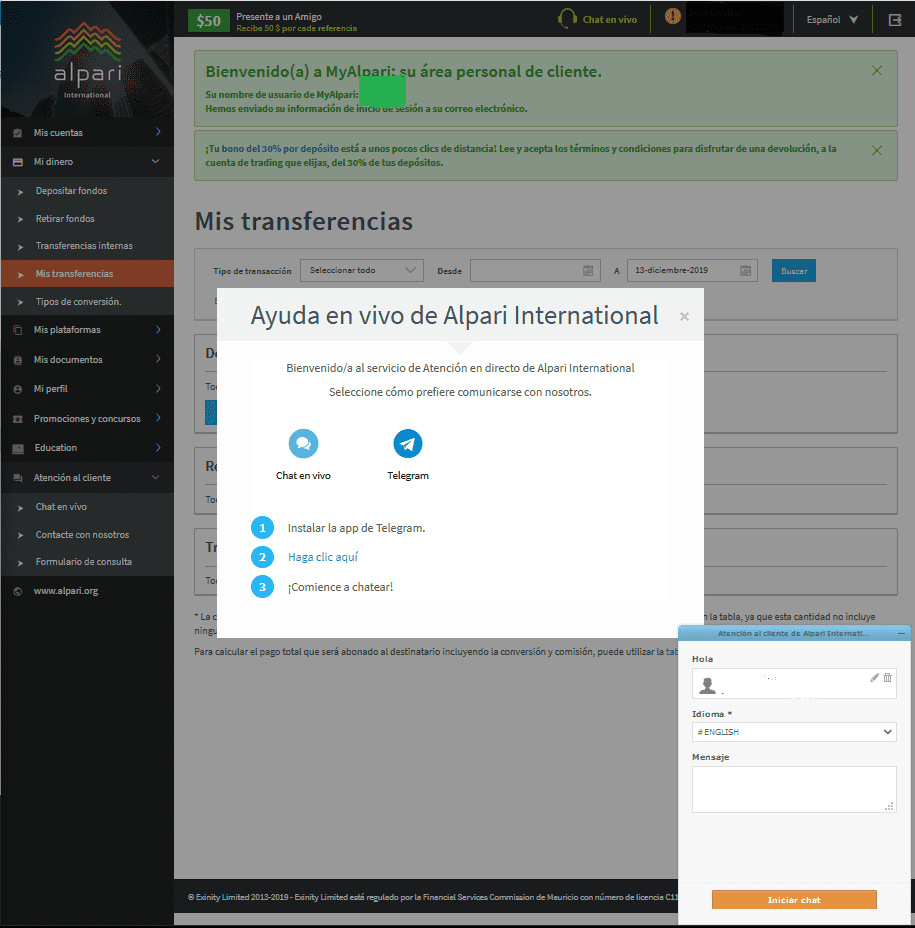This screenshot has width=915, height=928.
Task: Click the Haga clic aquí link
Action: click(322, 557)
